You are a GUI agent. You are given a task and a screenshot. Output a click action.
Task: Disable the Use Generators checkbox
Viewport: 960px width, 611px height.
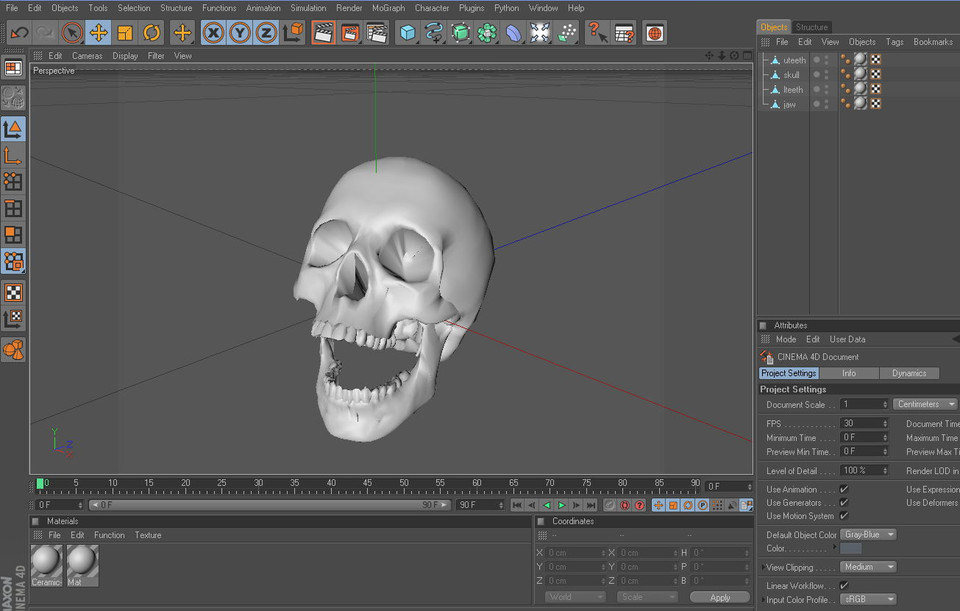pyautogui.click(x=841, y=503)
